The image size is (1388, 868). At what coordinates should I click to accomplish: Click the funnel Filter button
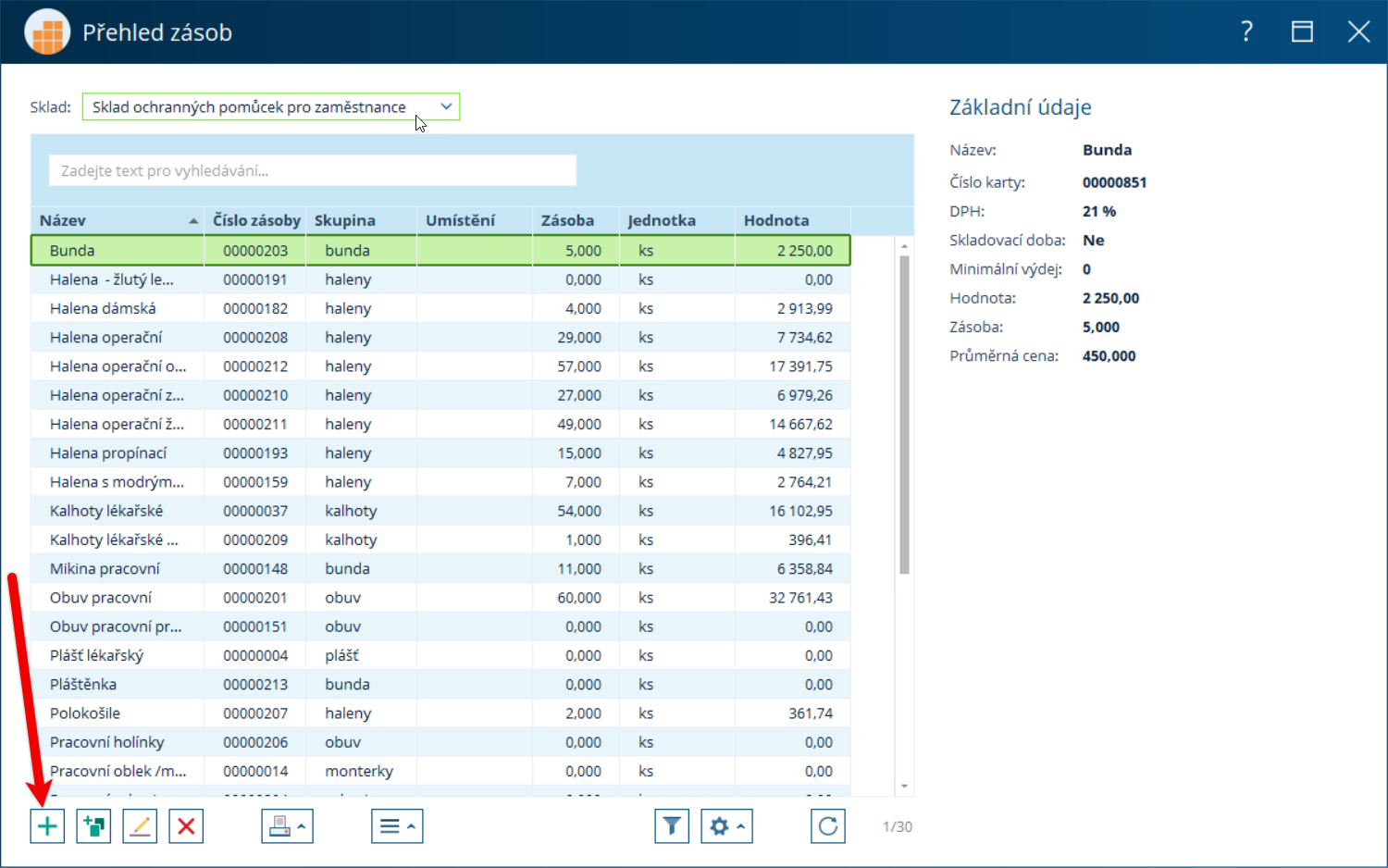coord(672,826)
